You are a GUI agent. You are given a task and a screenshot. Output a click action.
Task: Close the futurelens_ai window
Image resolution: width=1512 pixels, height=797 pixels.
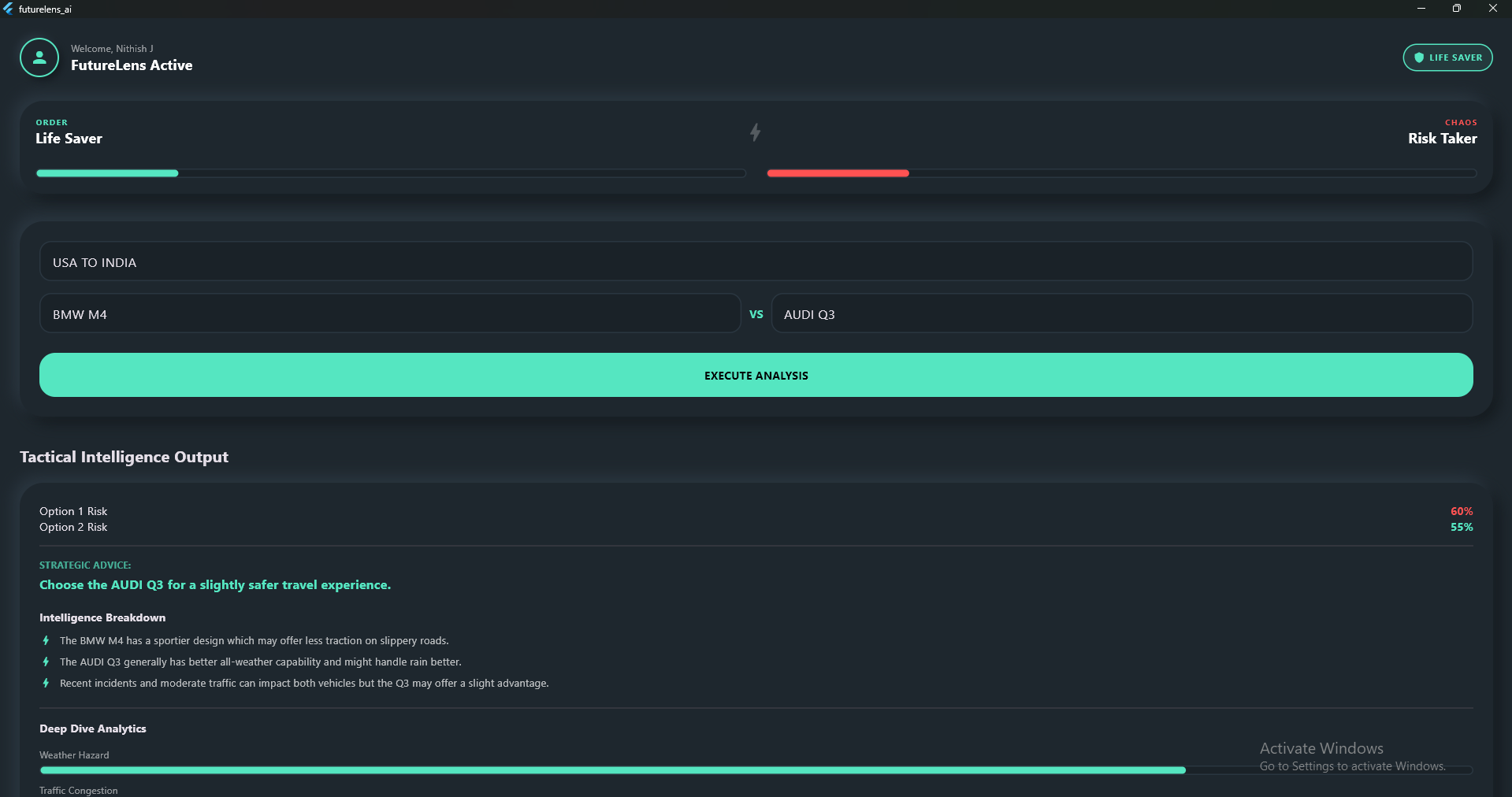(x=1493, y=9)
